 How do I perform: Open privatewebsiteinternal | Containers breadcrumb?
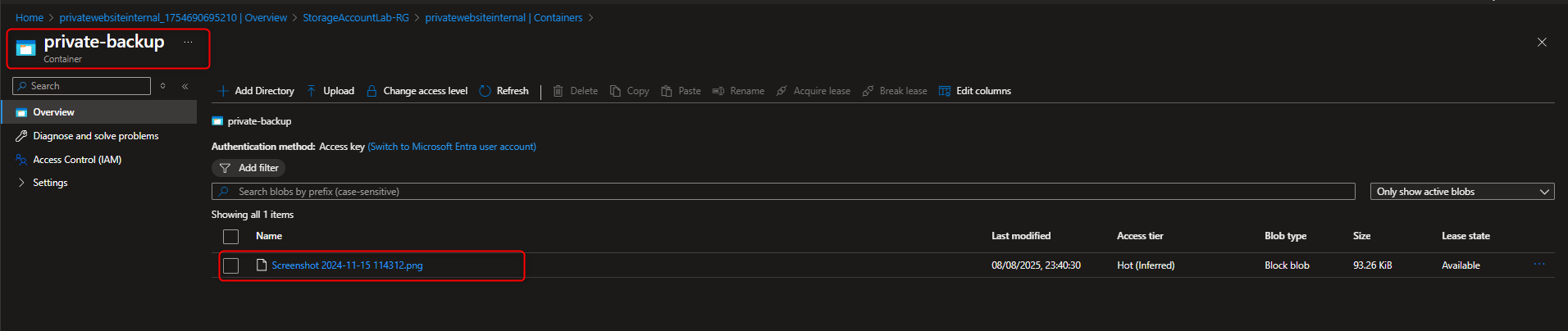[504, 17]
